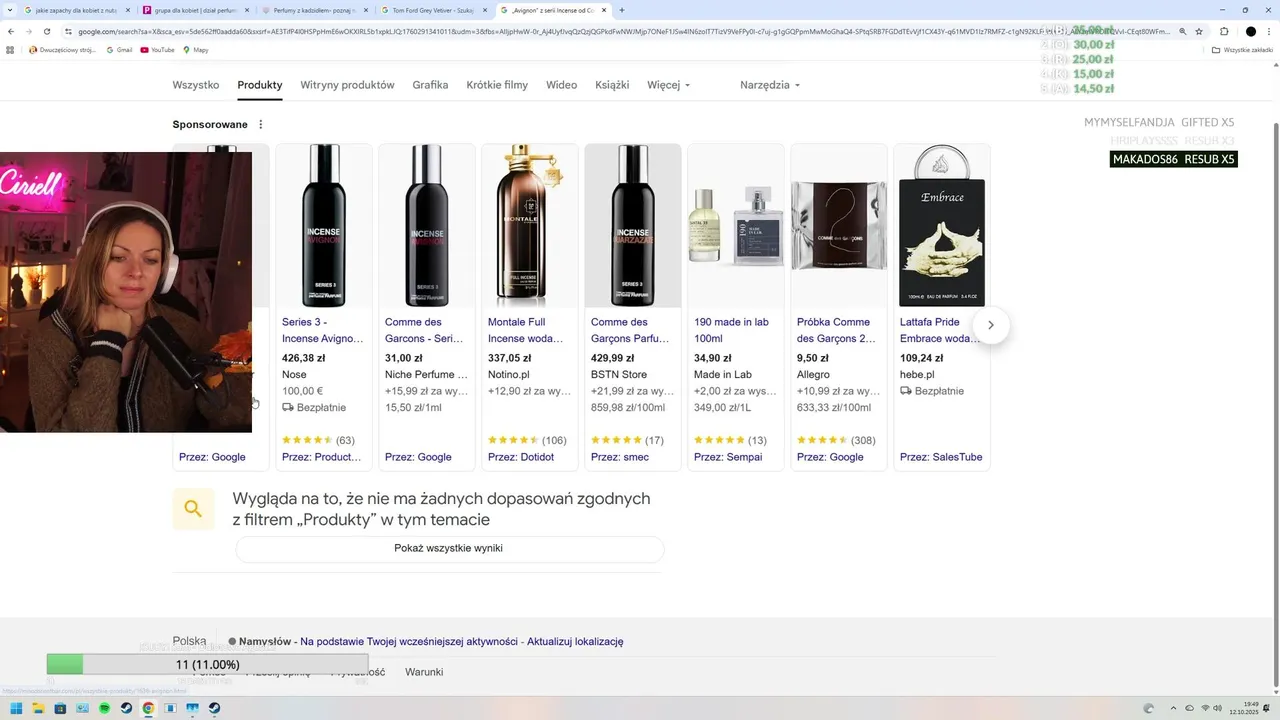Click the Montale Full Incense bottle image
1280x720 pixels.
click(x=530, y=226)
